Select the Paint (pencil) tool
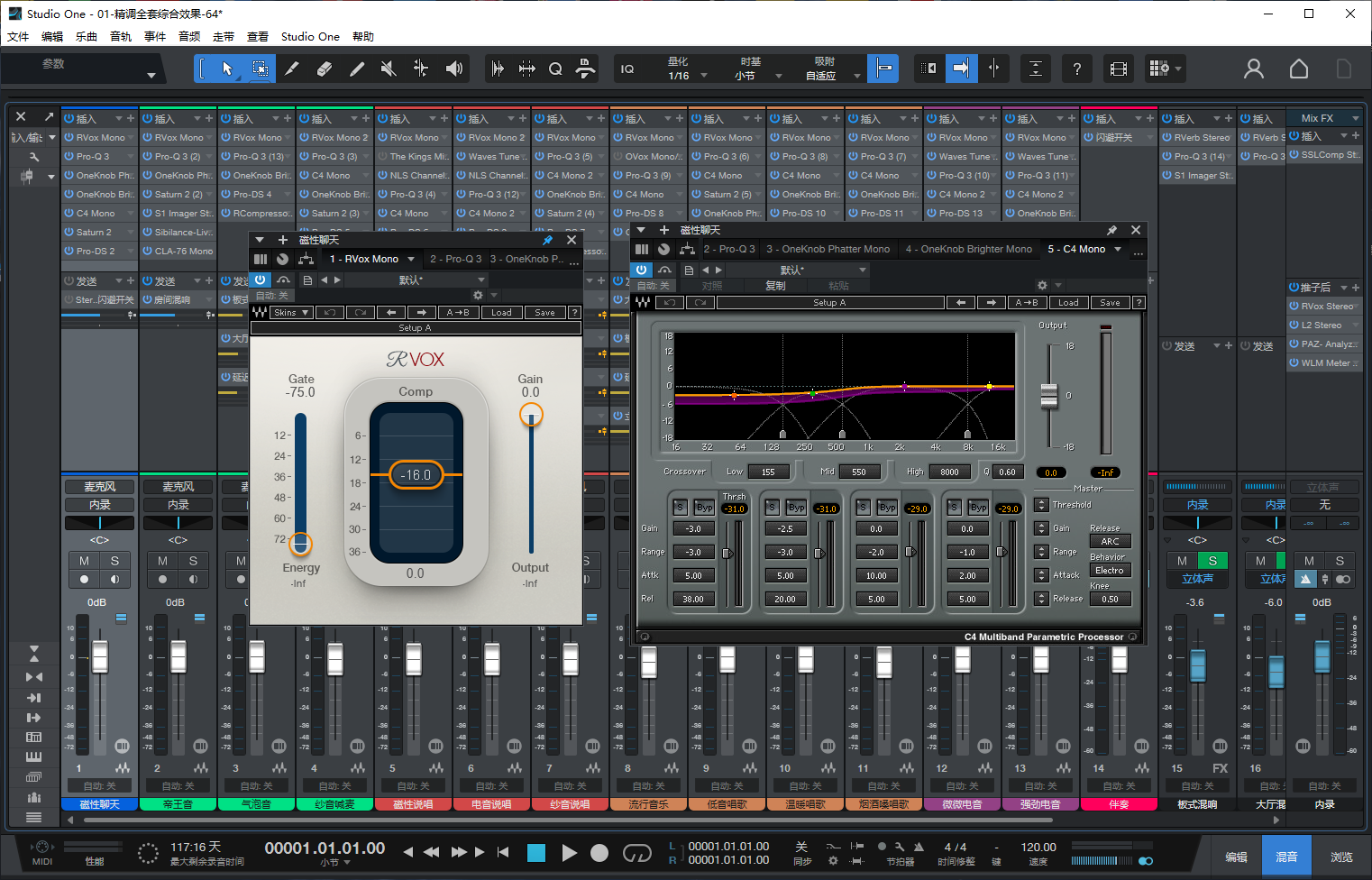Image resolution: width=1372 pixels, height=880 pixels. point(357,69)
